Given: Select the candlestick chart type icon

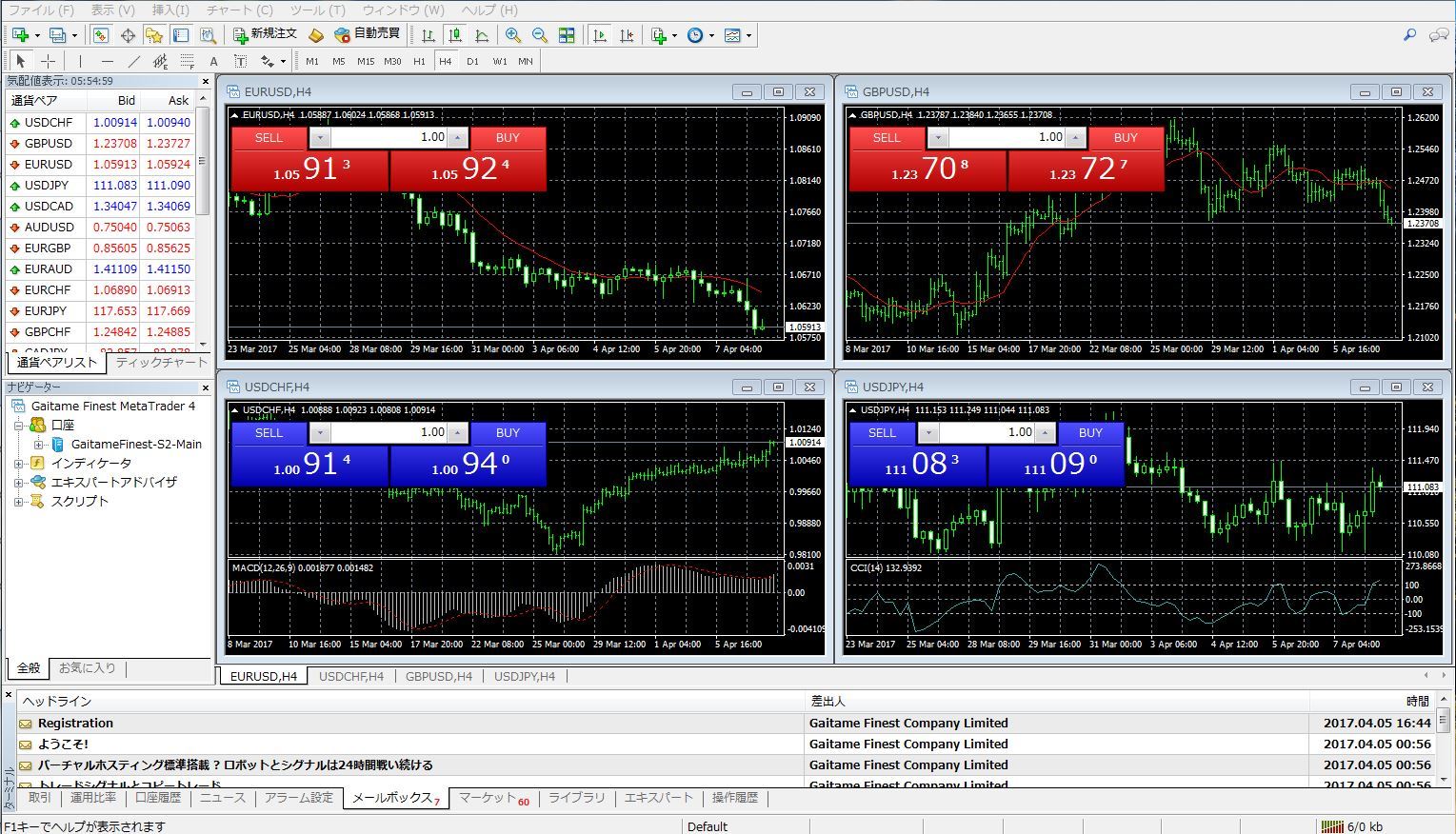Looking at the screenshot, I should click(455, 35).
